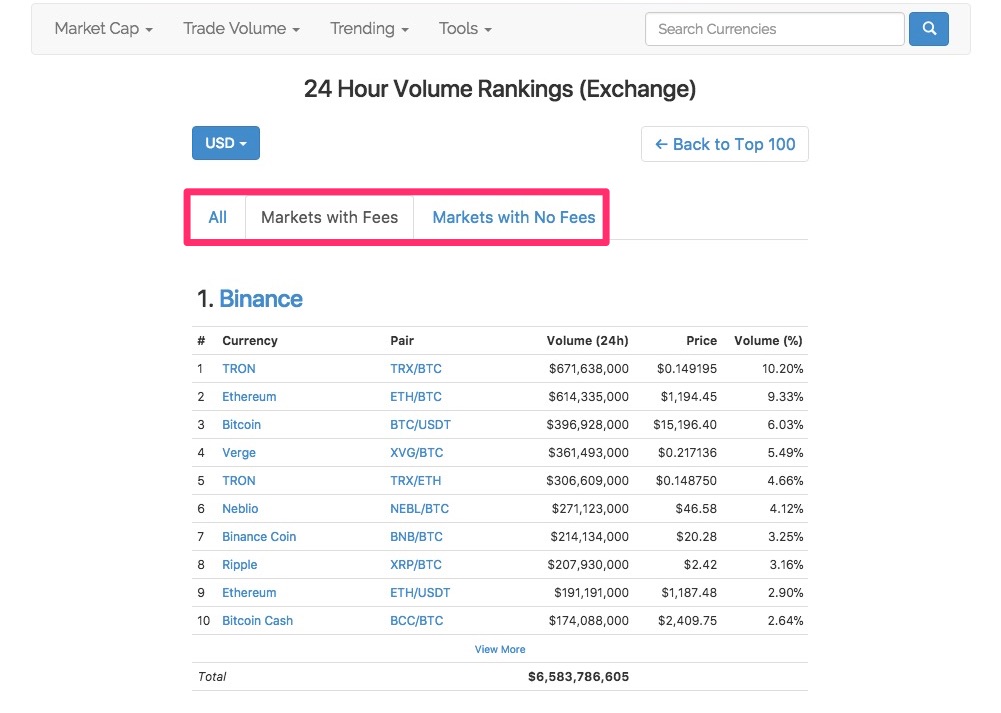This screenshot has width=1001, height=713.
Task: Select the $2,409.75 Bitcoin Cash price
Action: click(687, 621)
